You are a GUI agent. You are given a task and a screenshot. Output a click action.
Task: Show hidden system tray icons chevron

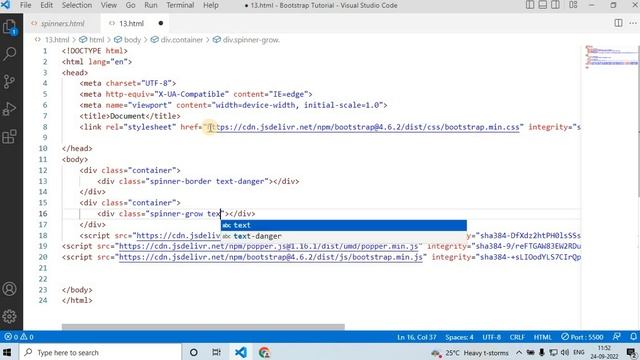tap(519, 352)
